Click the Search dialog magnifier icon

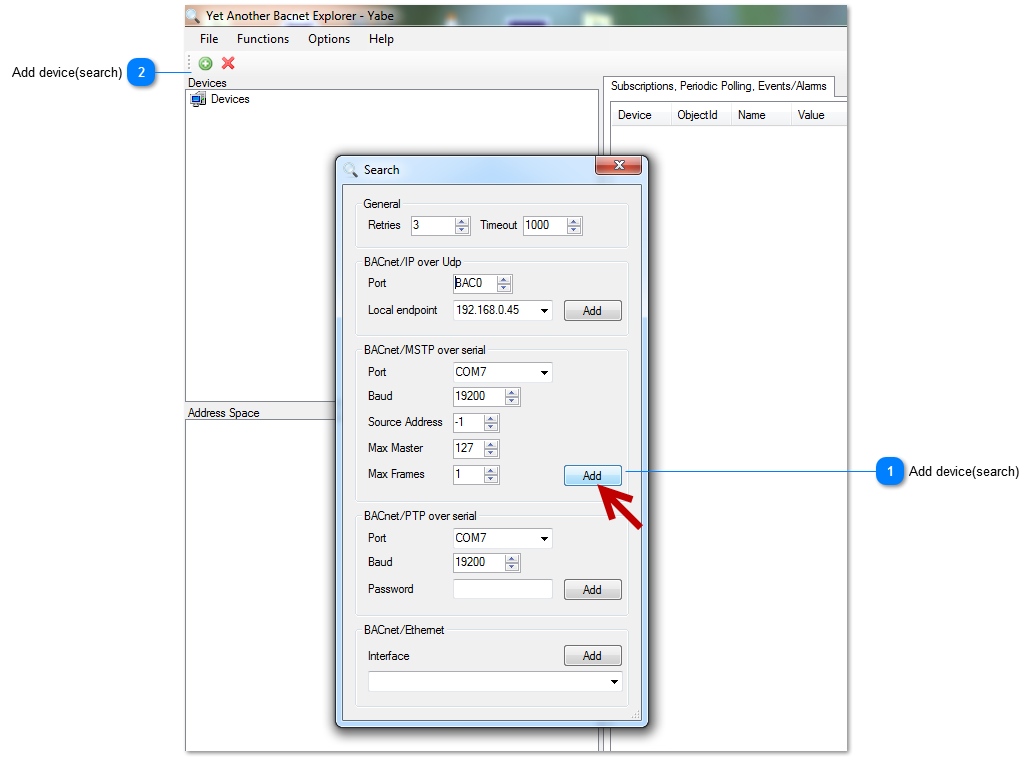pos(351,170)
